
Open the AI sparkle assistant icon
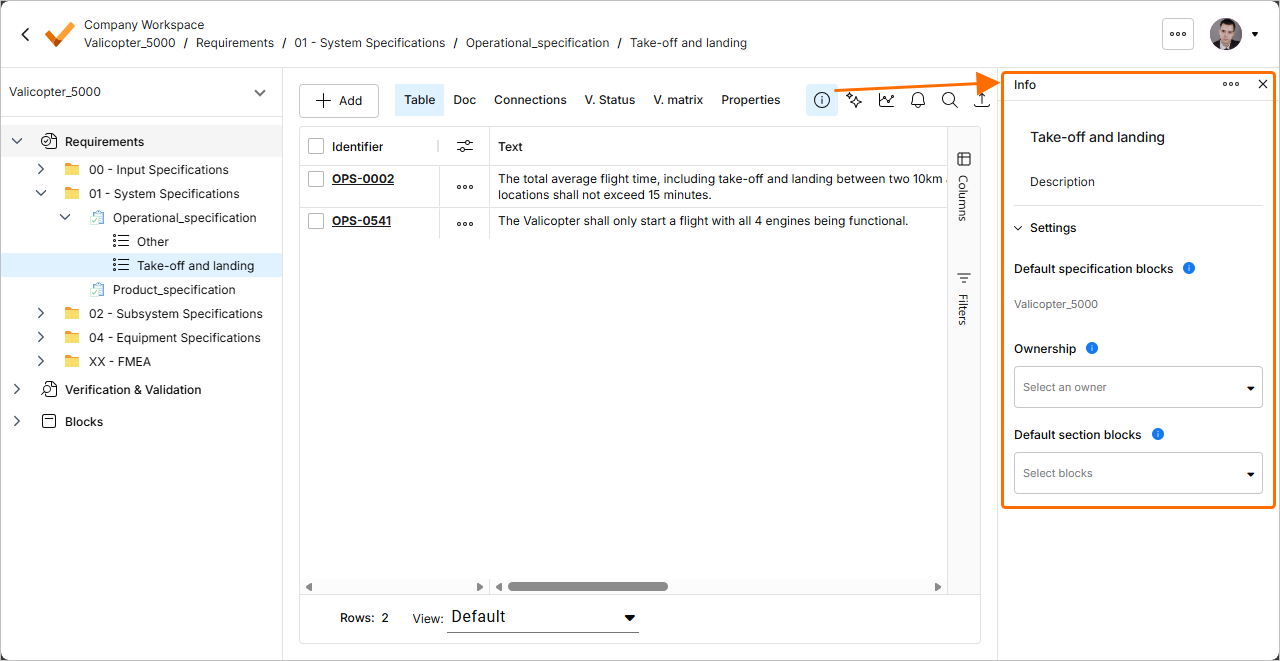854,100
